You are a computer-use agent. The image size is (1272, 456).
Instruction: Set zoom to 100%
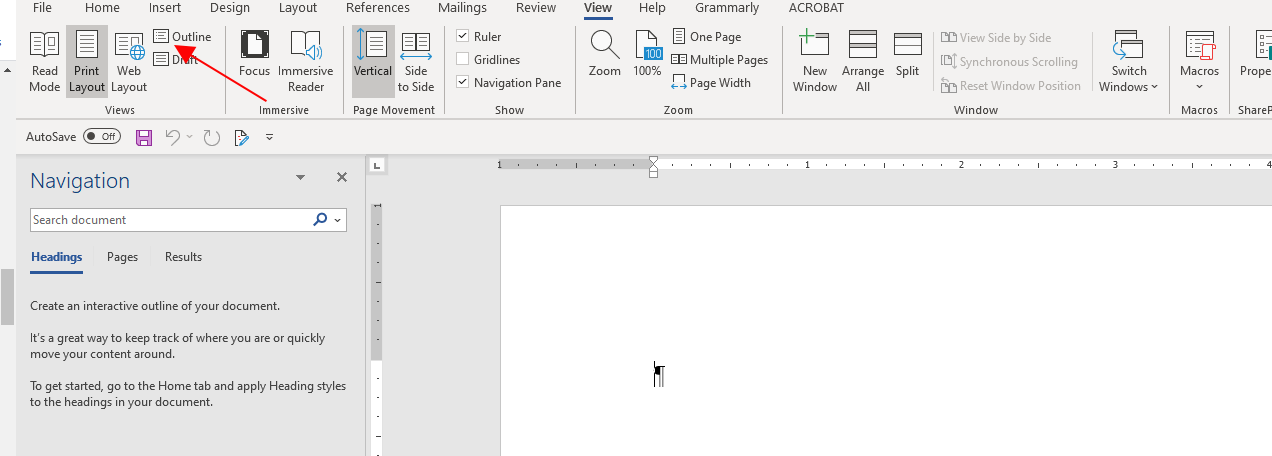click(648, 54)
